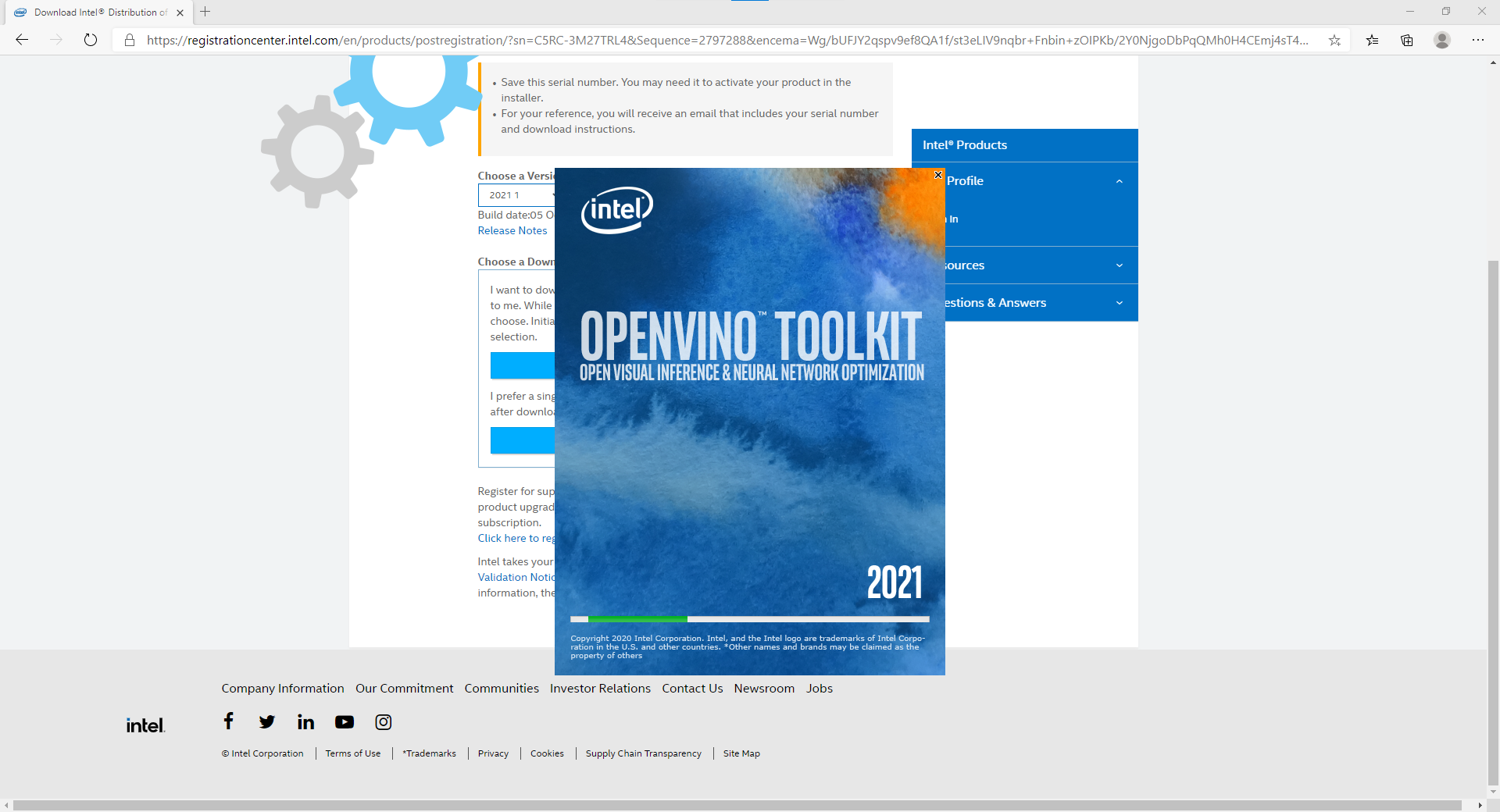This screenshot has width=1500, height=812.
Task: Expand the Questions & Answers section
Action: pos(1119,302)
